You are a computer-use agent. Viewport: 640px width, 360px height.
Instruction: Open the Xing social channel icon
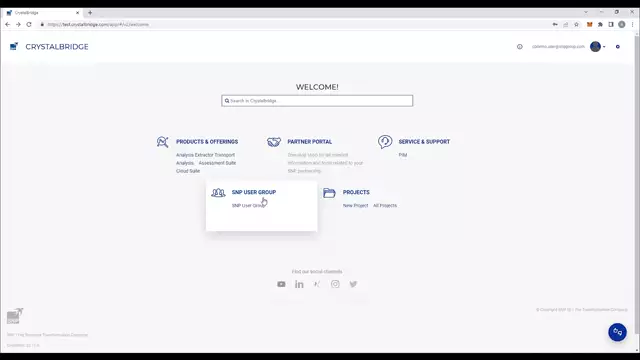[317, 284]
